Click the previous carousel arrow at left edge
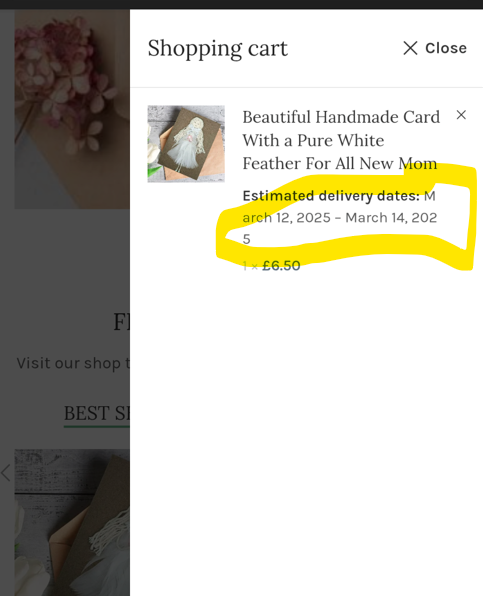483x596 pixels. (5, 473)
